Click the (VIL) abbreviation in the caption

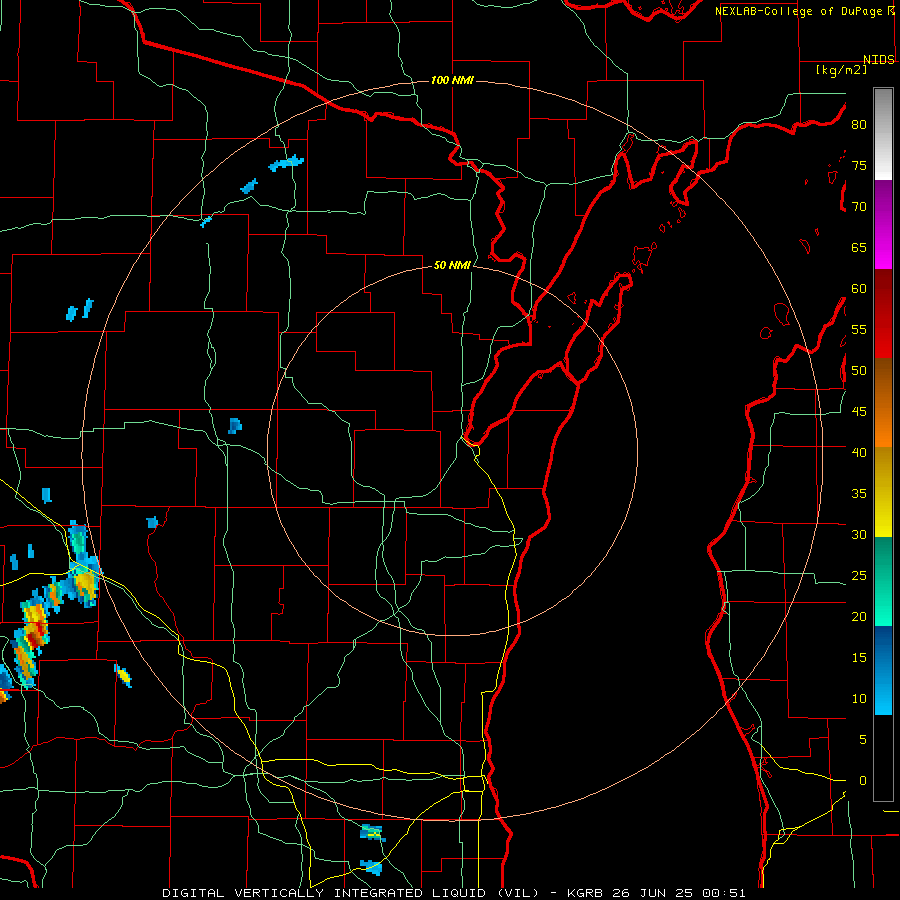[x=518, y=893]
